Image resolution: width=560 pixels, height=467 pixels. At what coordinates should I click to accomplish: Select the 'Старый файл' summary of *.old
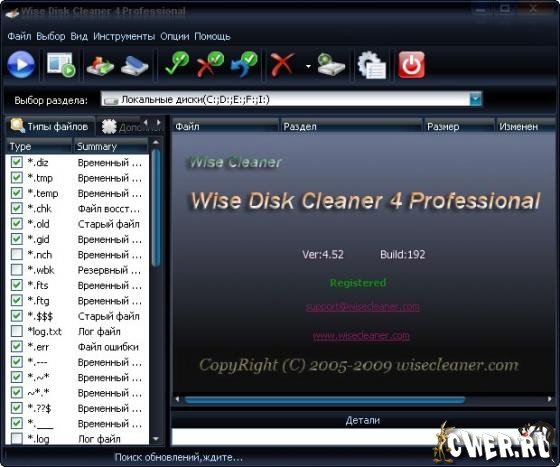coord(109,224)
